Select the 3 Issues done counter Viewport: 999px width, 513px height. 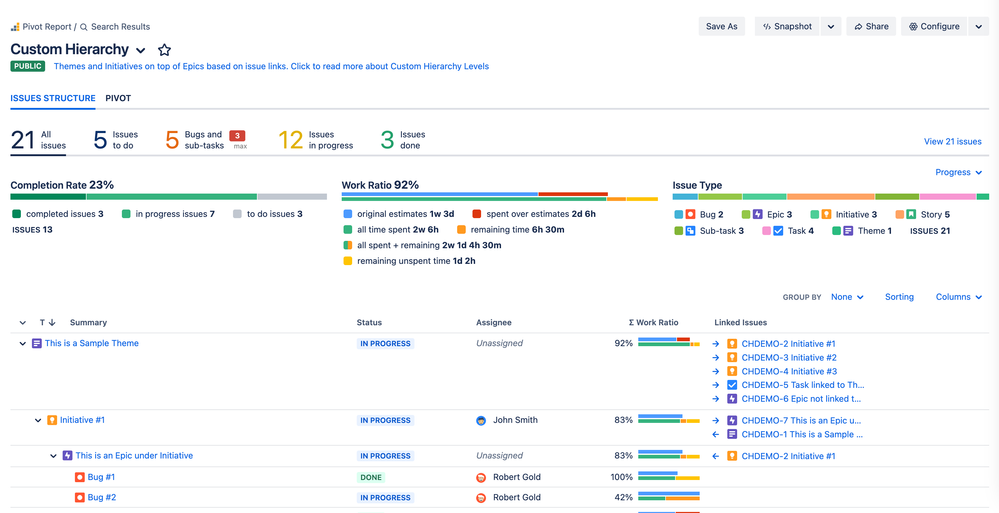click(403, 140)
